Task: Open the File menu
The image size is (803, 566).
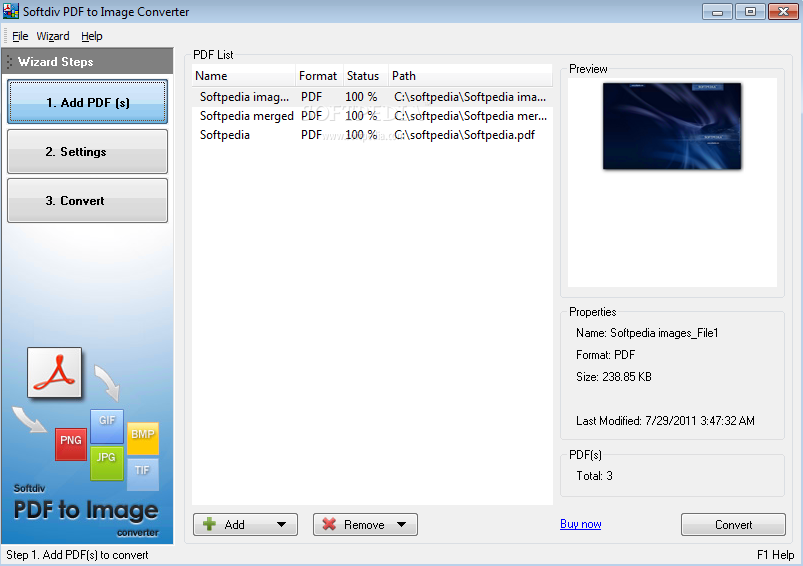Action: pyautogui.click(x=20, y=36)
